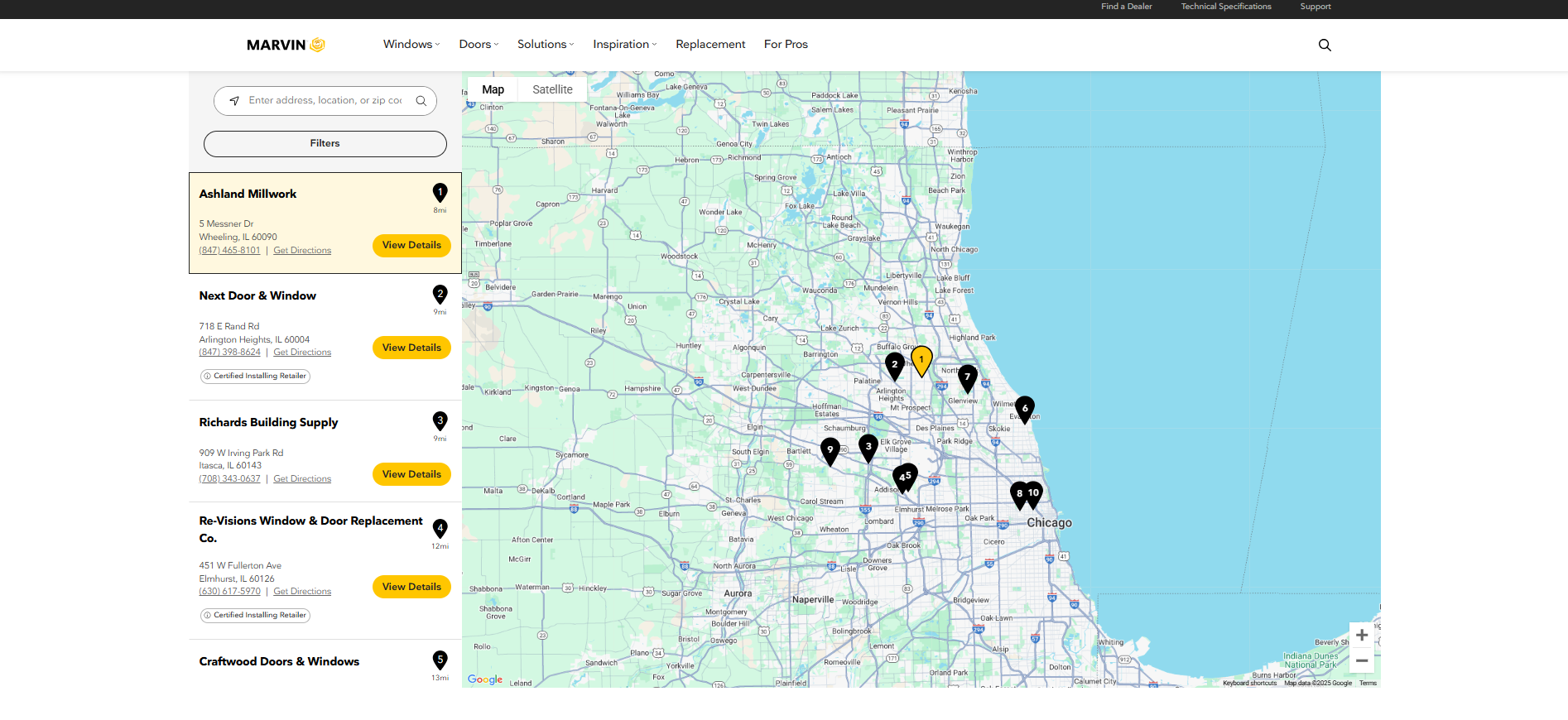Use the current location arrow icon
The image size is (1568, 720).
pyautogui.click(x=234, y=101)
